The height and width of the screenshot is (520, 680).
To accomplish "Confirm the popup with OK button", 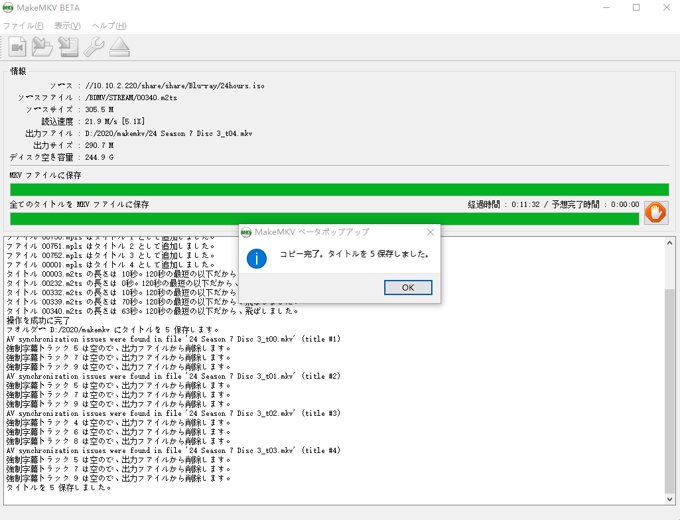I will tap(408, 287).
